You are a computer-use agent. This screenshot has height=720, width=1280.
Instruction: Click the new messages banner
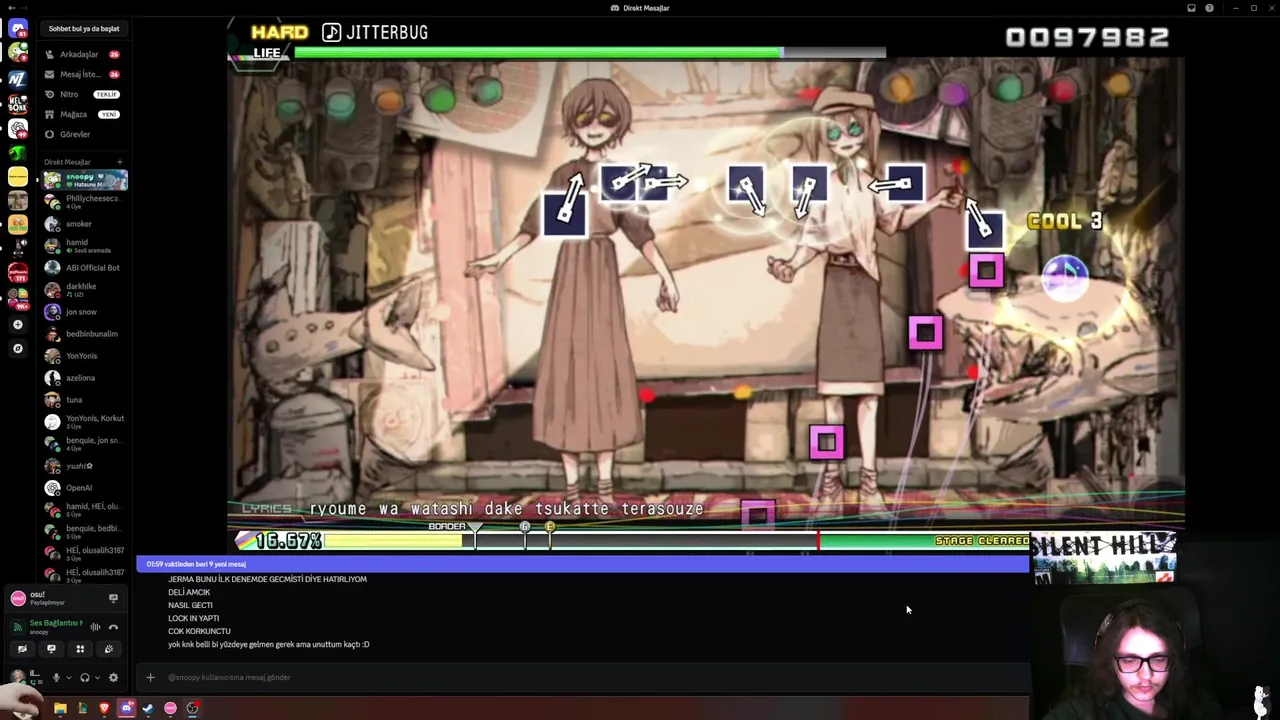[x=582, y=564]
